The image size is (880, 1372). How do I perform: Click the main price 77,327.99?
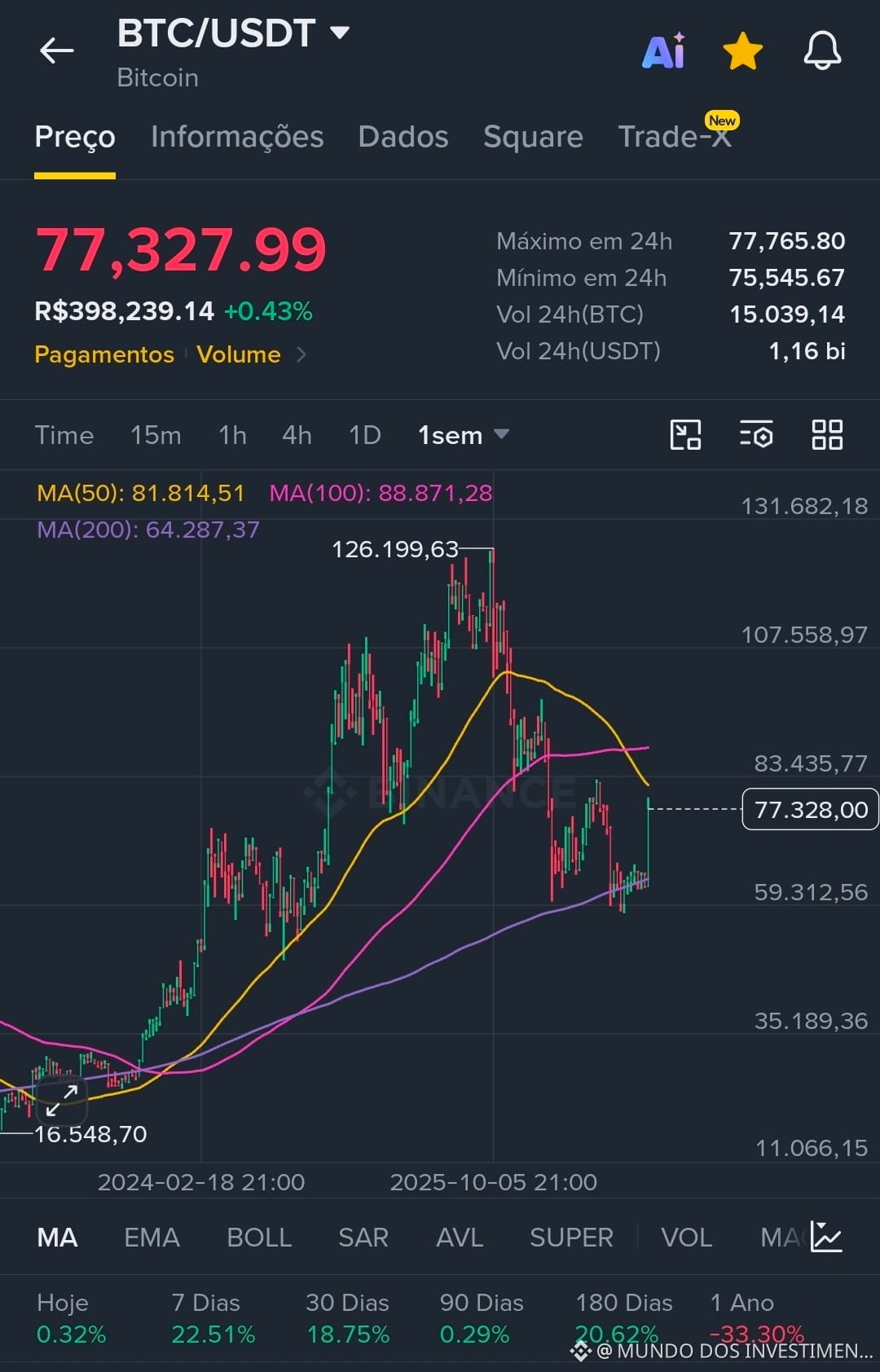click(x=180, y=249)
